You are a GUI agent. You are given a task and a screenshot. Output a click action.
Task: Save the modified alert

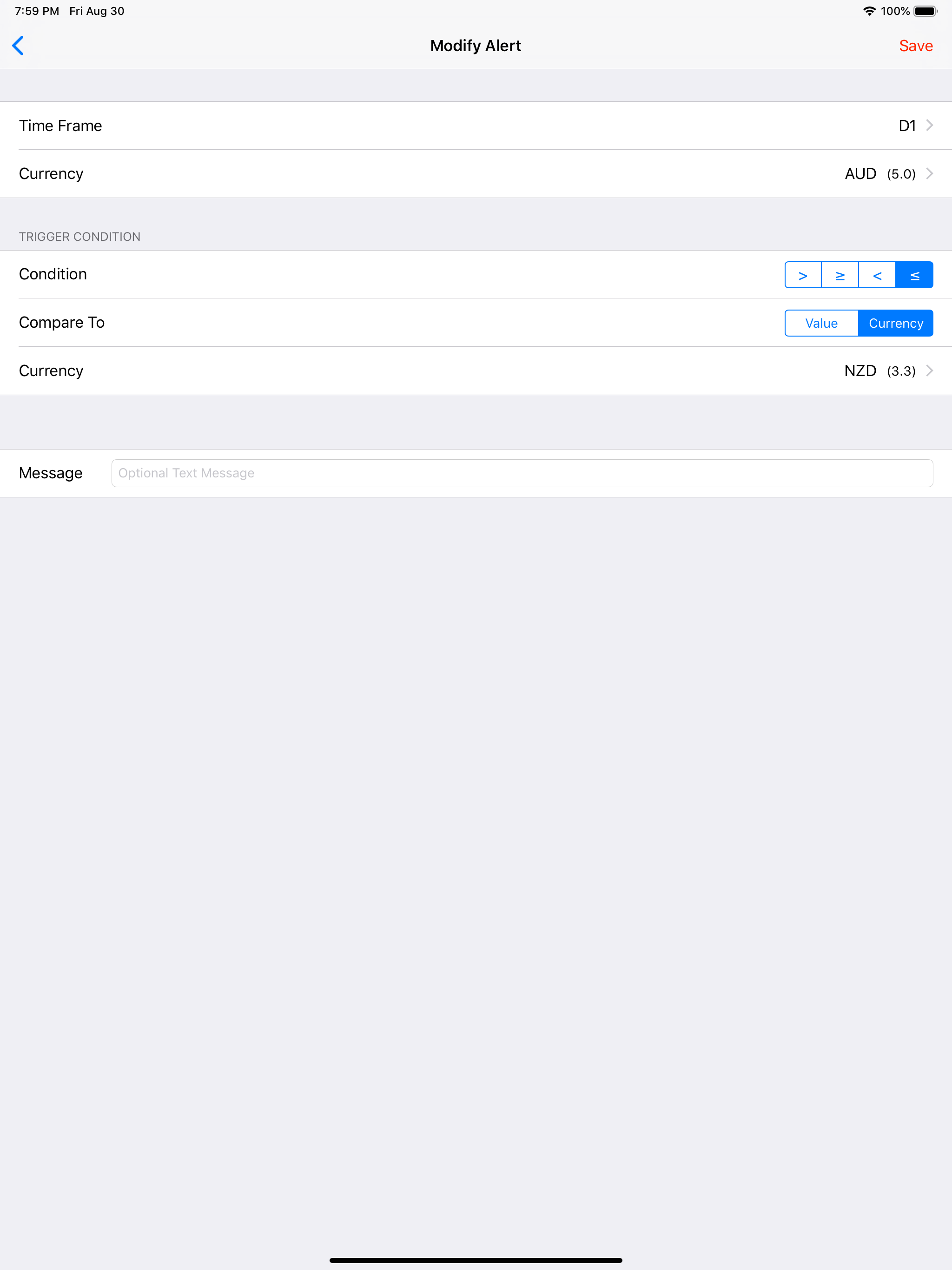click(x=915, y=46)
